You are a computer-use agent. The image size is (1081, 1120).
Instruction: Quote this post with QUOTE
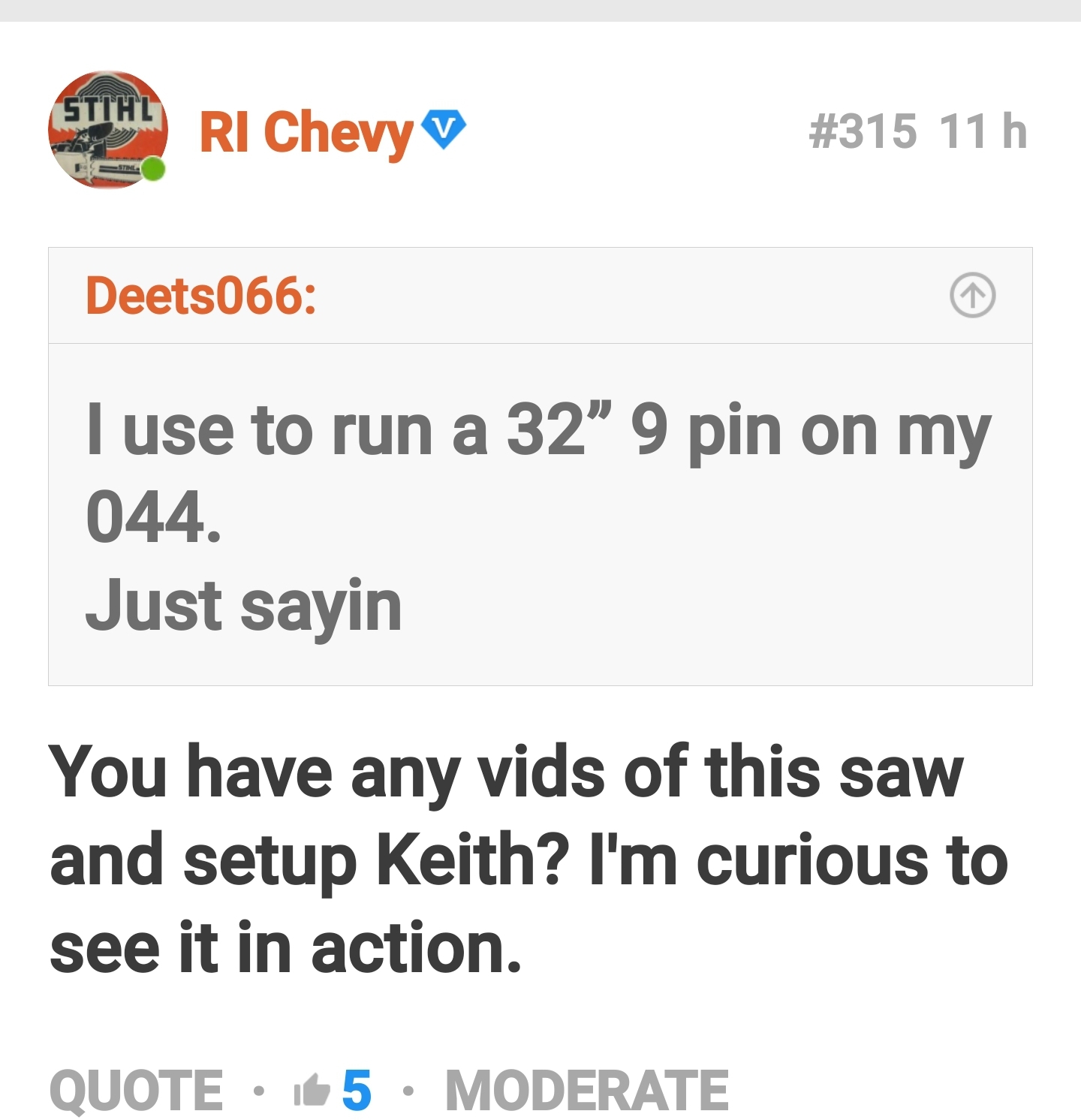(136, 1090)
